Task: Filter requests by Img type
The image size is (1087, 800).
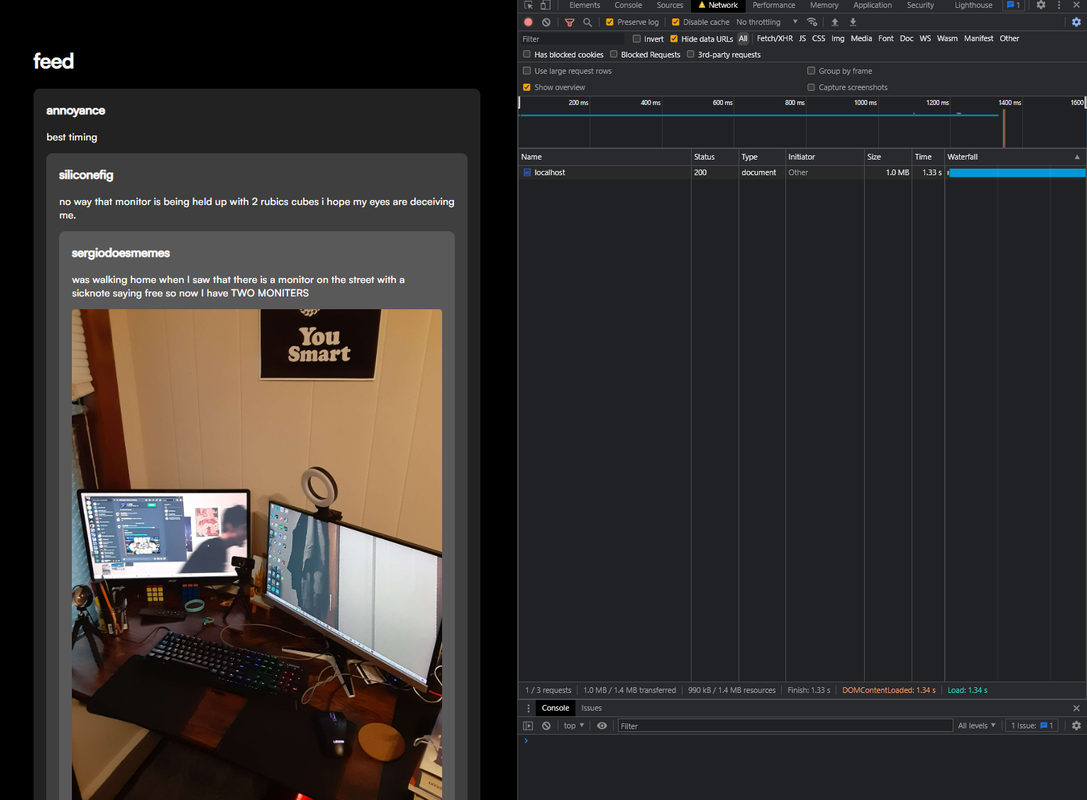Action: click(x=838, y=39)
